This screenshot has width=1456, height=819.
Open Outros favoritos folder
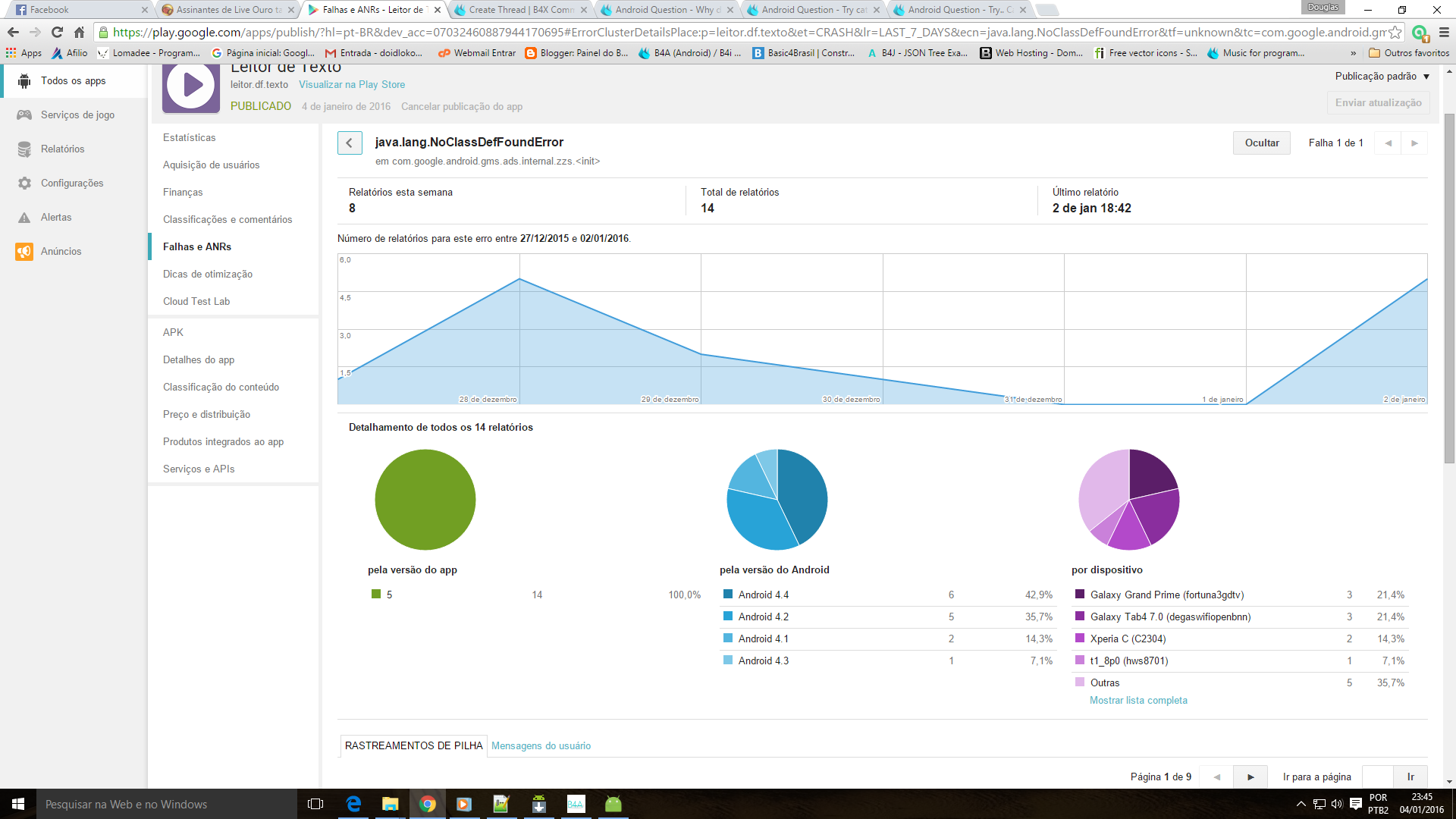click(x=1409, y=53)
